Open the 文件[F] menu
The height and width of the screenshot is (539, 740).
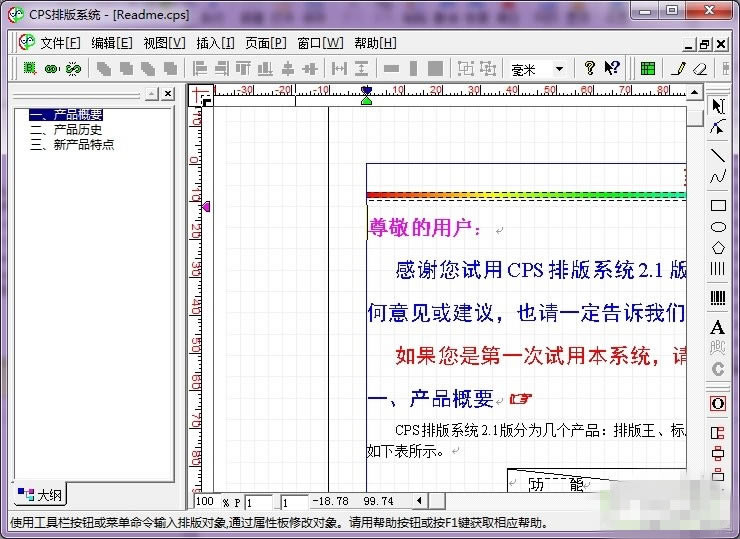pos(60,43)
